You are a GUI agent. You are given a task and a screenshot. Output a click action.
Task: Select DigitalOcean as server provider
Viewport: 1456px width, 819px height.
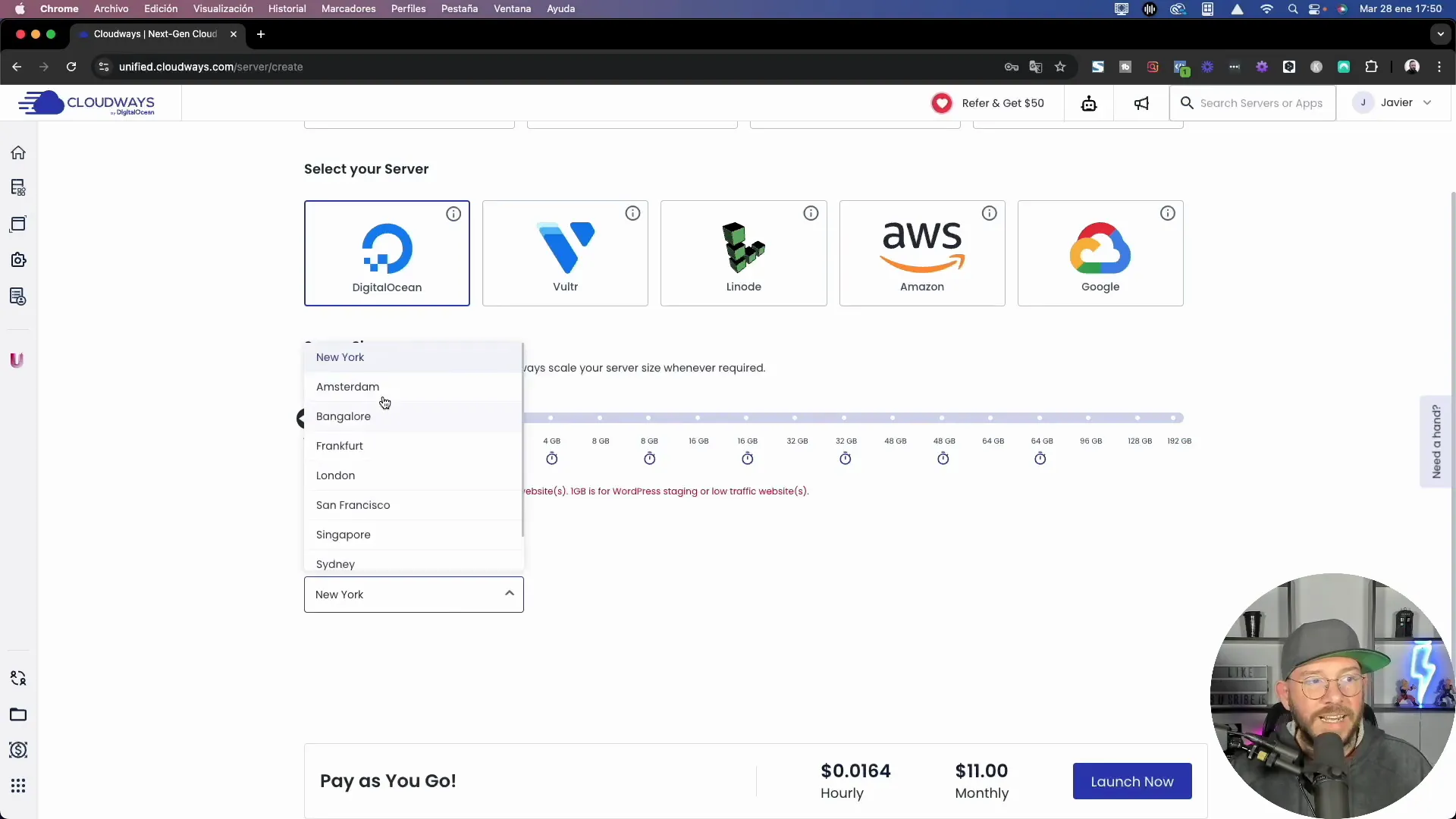[x=387, y=253]
